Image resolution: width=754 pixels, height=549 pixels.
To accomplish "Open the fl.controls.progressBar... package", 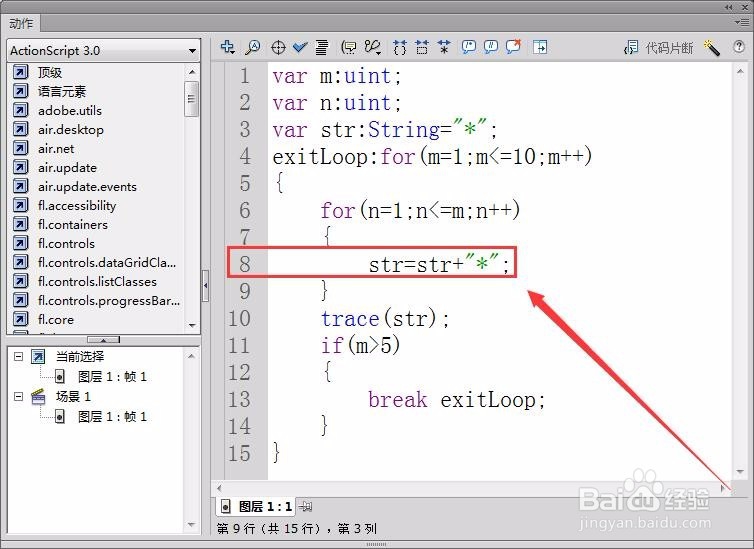I will (x=109, y=300).
